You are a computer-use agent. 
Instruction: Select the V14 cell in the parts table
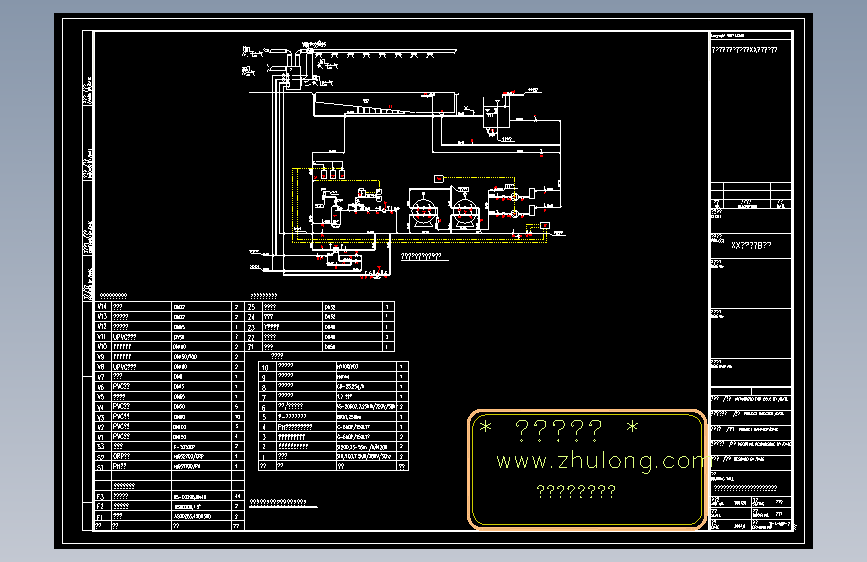(102, 306)
